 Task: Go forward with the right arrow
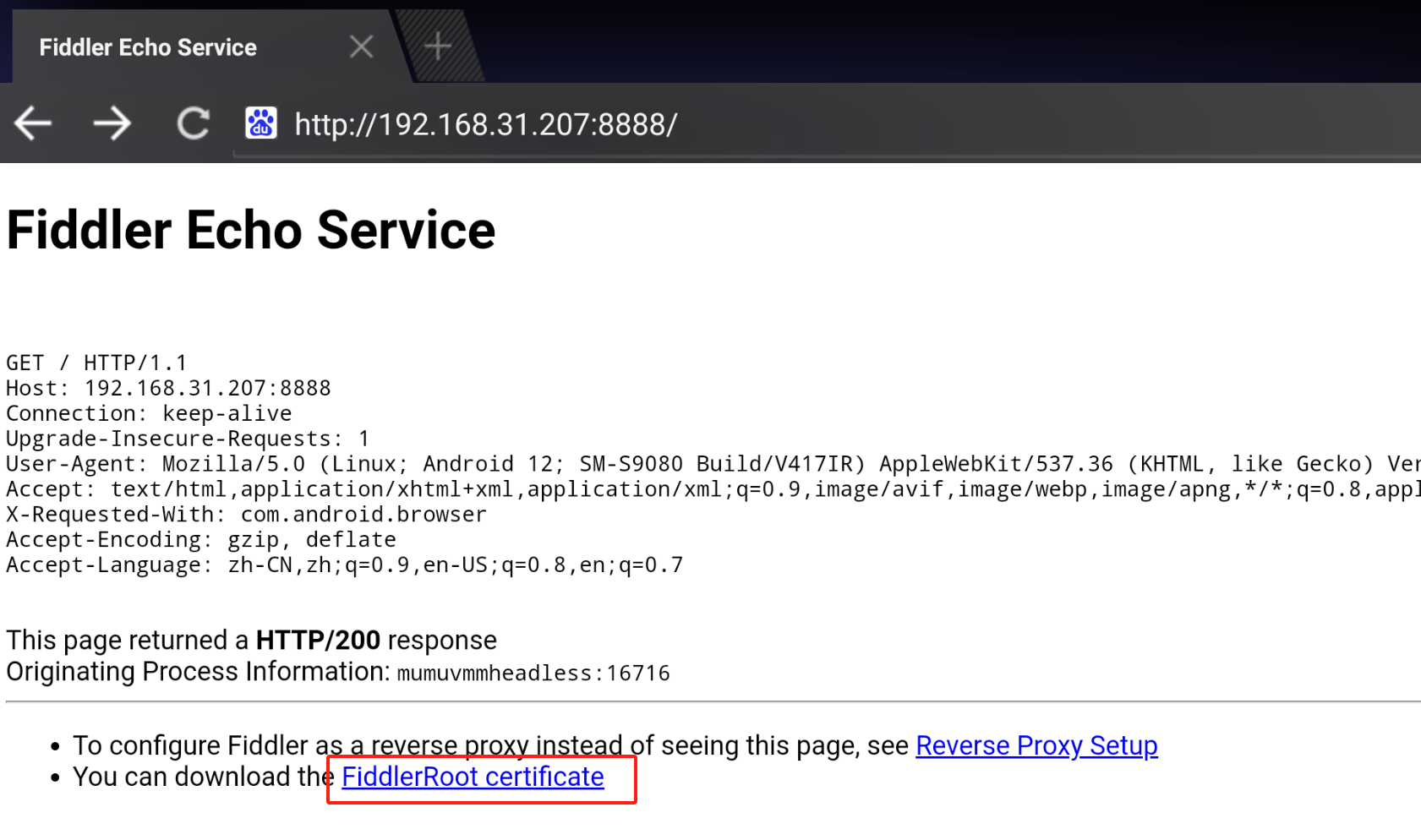(112, 123)
